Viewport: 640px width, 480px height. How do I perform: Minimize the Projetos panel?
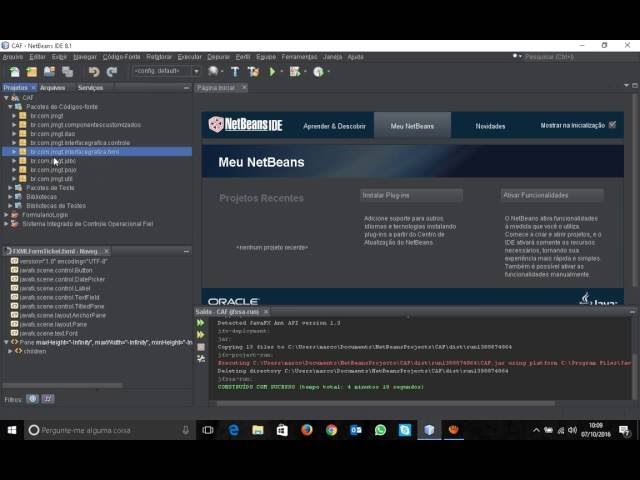coord(187,88)
